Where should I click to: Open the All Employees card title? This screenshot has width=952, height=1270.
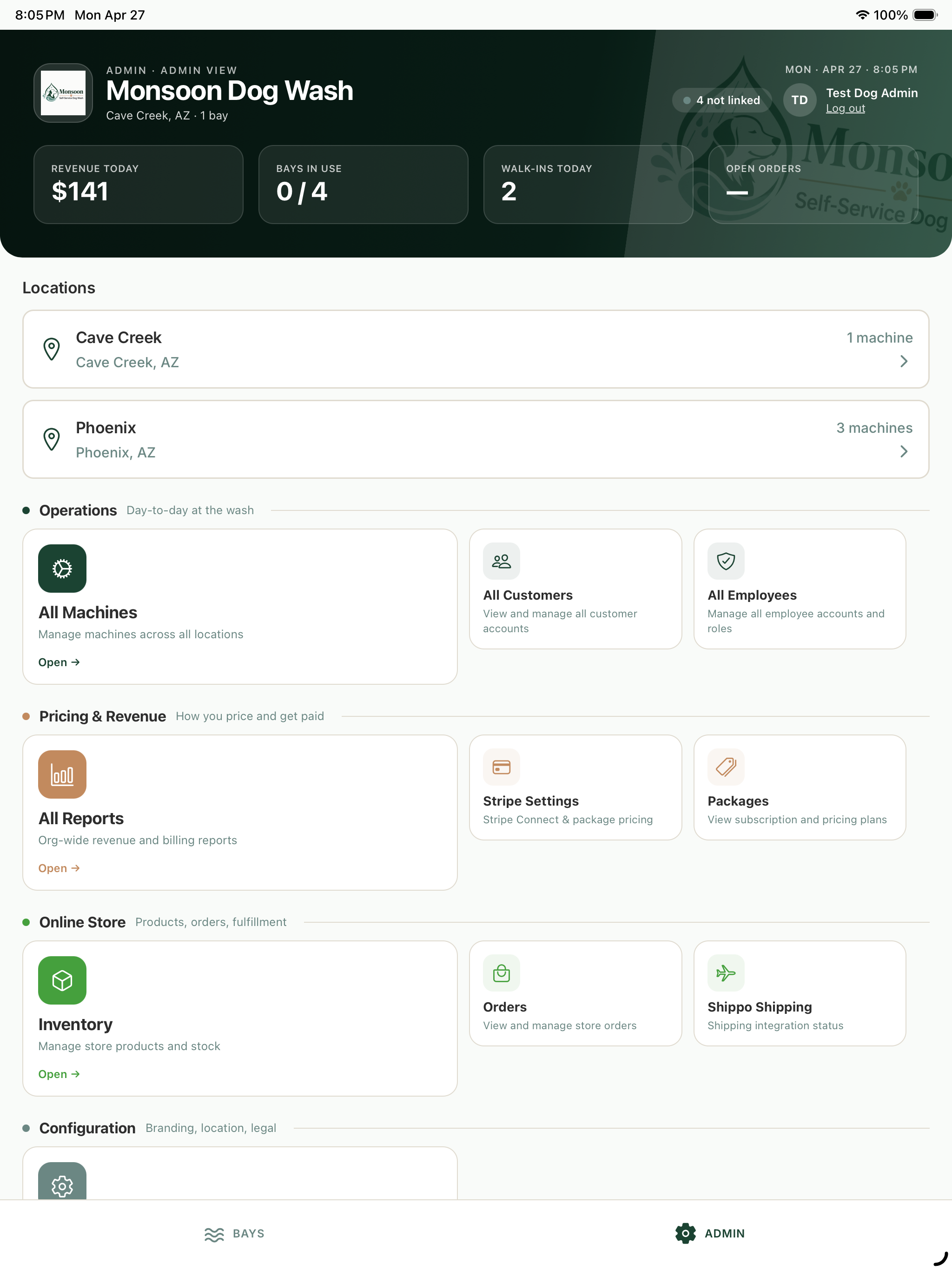752,595
